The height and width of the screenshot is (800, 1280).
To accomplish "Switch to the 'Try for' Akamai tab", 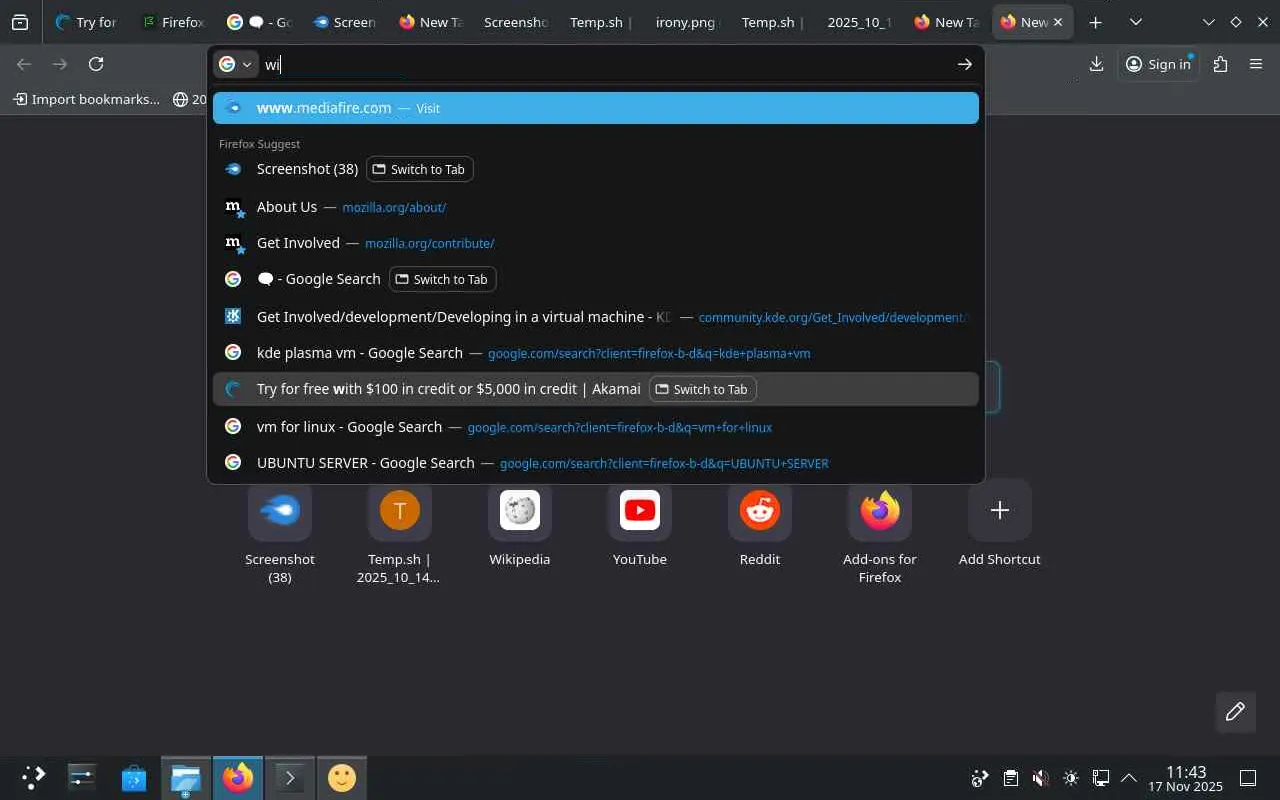I will [87, 22].
